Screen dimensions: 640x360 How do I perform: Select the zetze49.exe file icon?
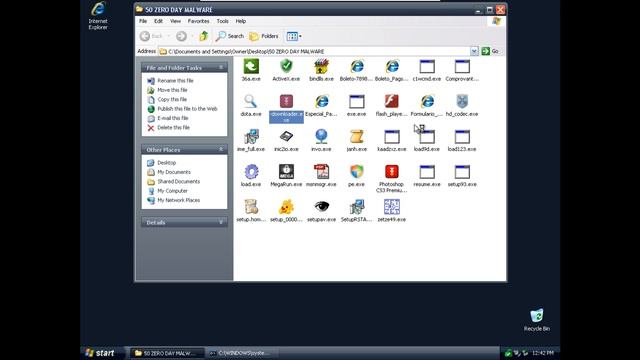click(x=392, y=207)
